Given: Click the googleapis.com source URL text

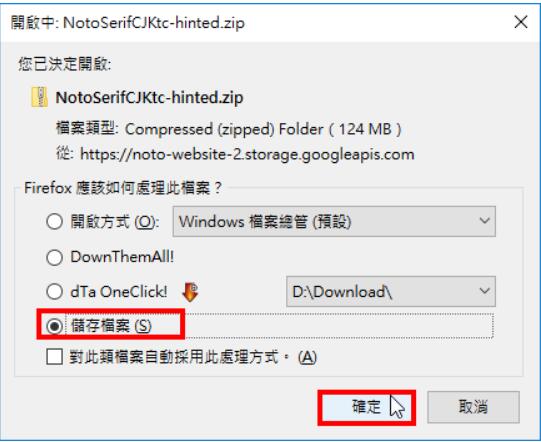Looking at the screenshot, I should coord(247,154).
